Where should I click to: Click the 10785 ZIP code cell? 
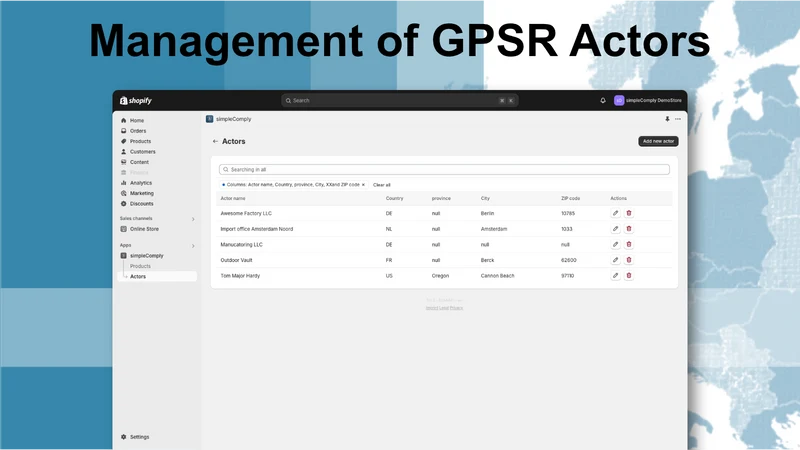pyautogui.click(x=568, y=213)
